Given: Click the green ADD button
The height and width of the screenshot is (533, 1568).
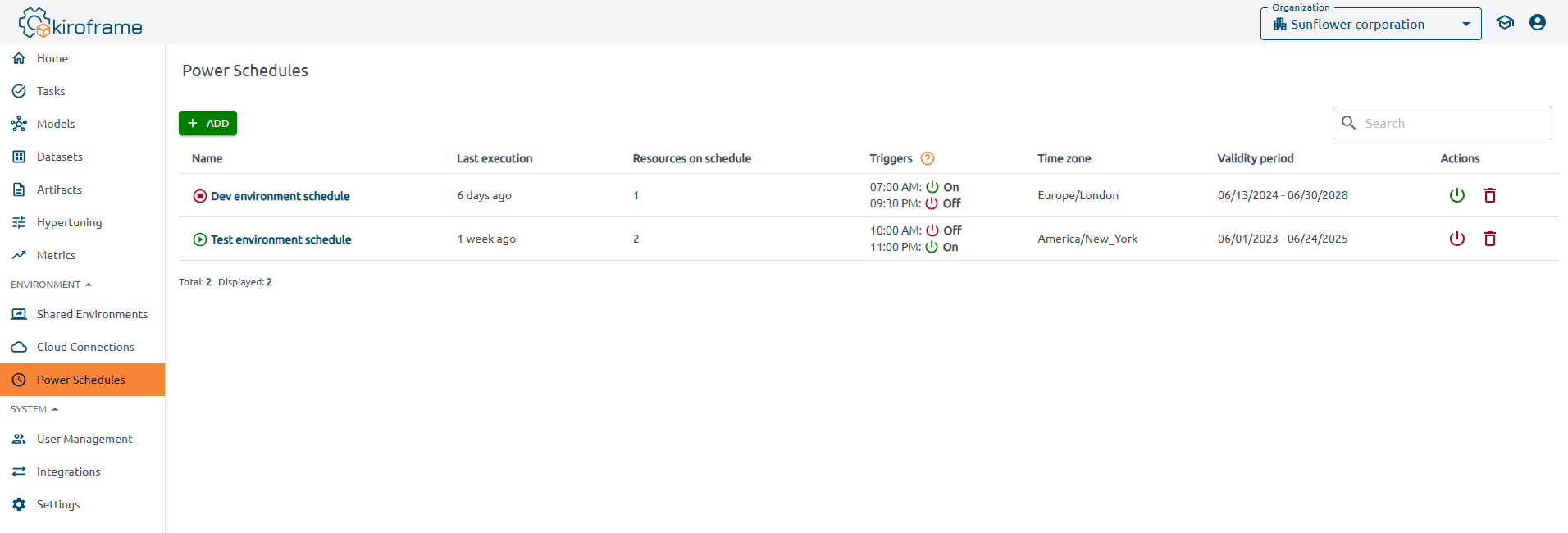Looking at the screenshot, I should coord(207,123).
